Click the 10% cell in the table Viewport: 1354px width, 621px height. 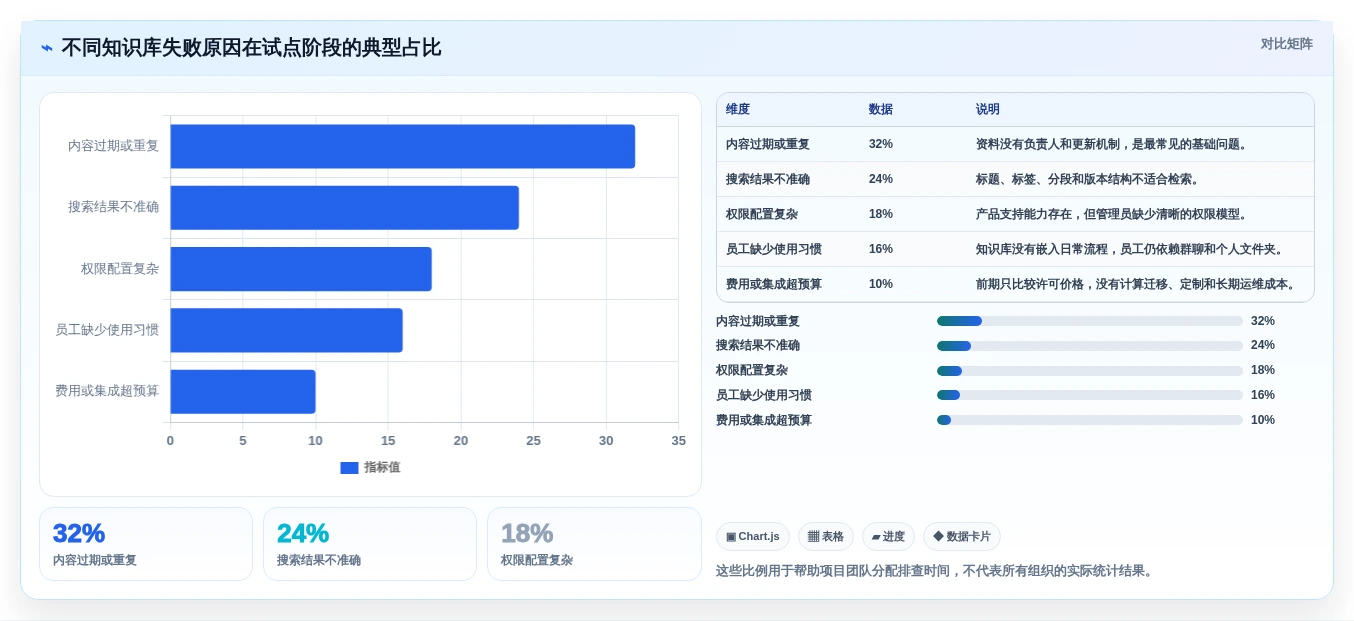[881, 284]
